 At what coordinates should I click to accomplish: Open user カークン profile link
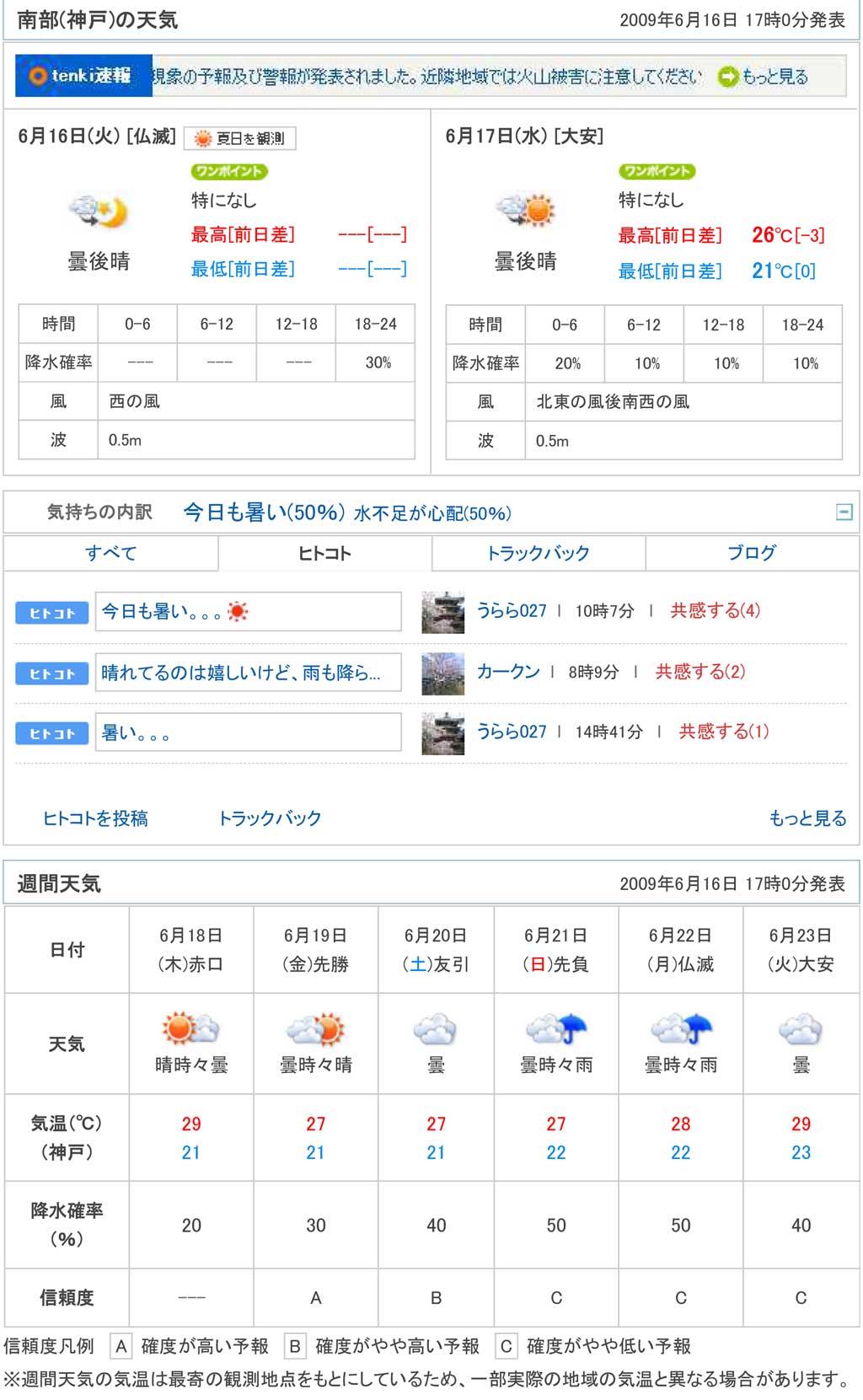tap(508, 671)
